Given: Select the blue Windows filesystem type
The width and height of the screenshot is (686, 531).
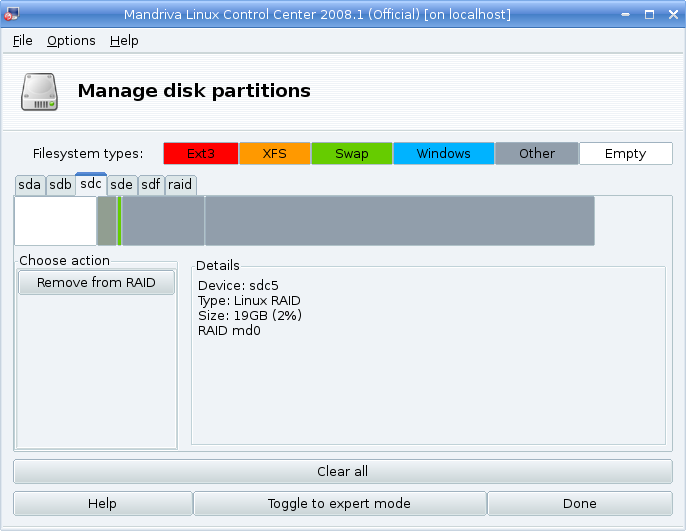Looking at the screenshot, I should [444, 154].
